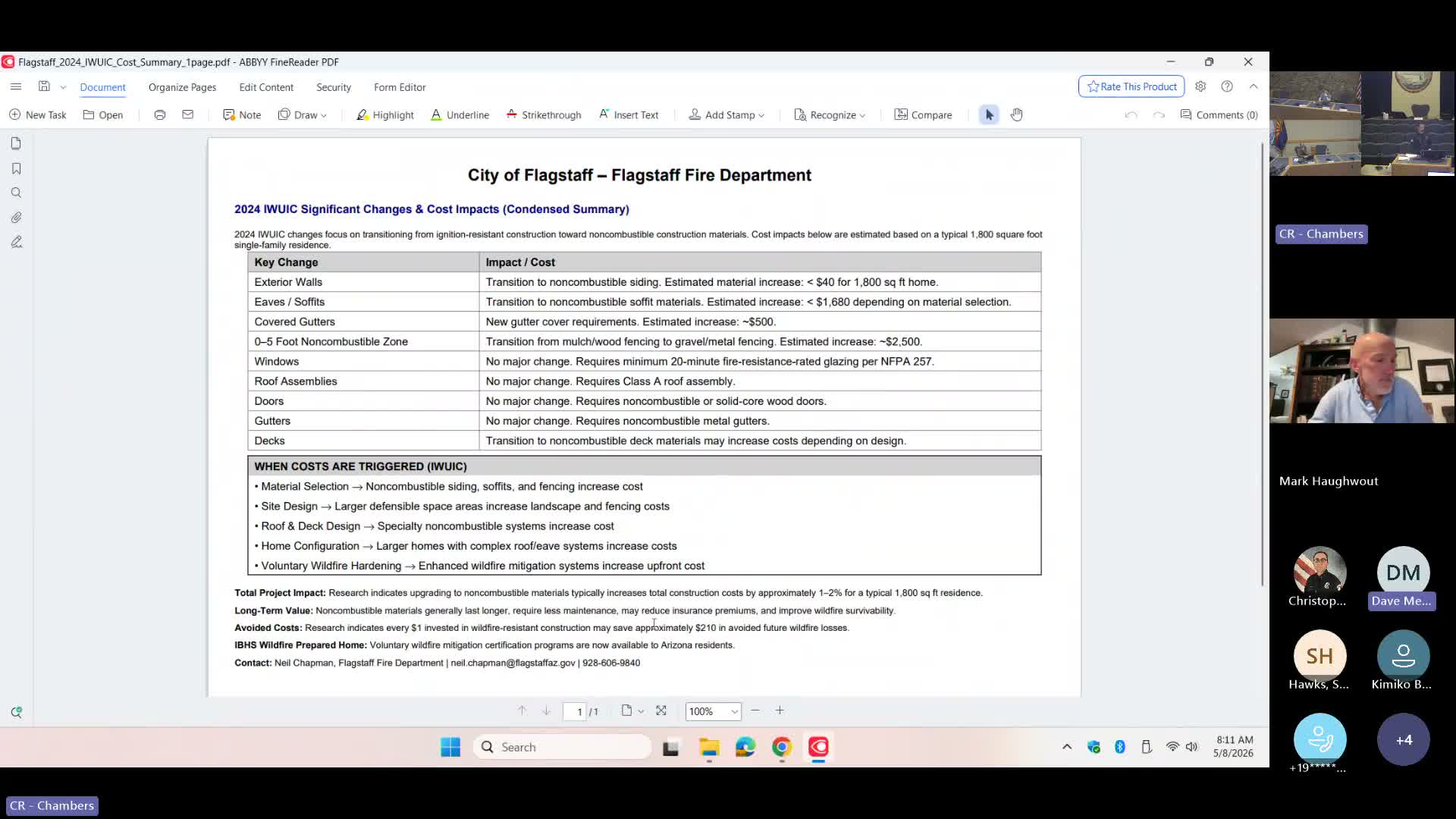This screenshot has height=819, width=1456.
Task: Toggle the arrow selection pointer tool
Action: tap(989, 115)
